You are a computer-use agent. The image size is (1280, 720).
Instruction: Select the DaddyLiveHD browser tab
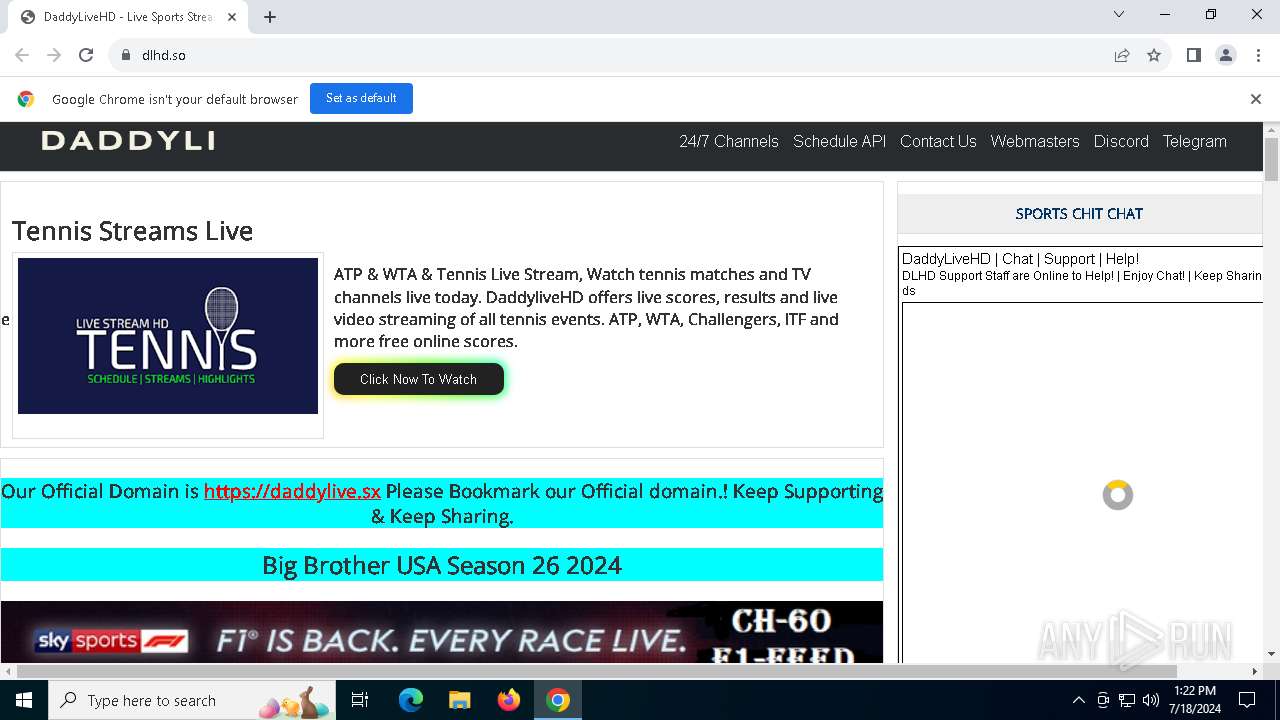coord(130,17)
